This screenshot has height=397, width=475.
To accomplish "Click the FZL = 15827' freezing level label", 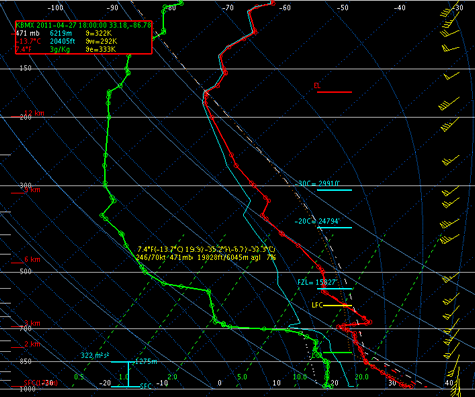I will pyautogui.click(x=317, y=282).
